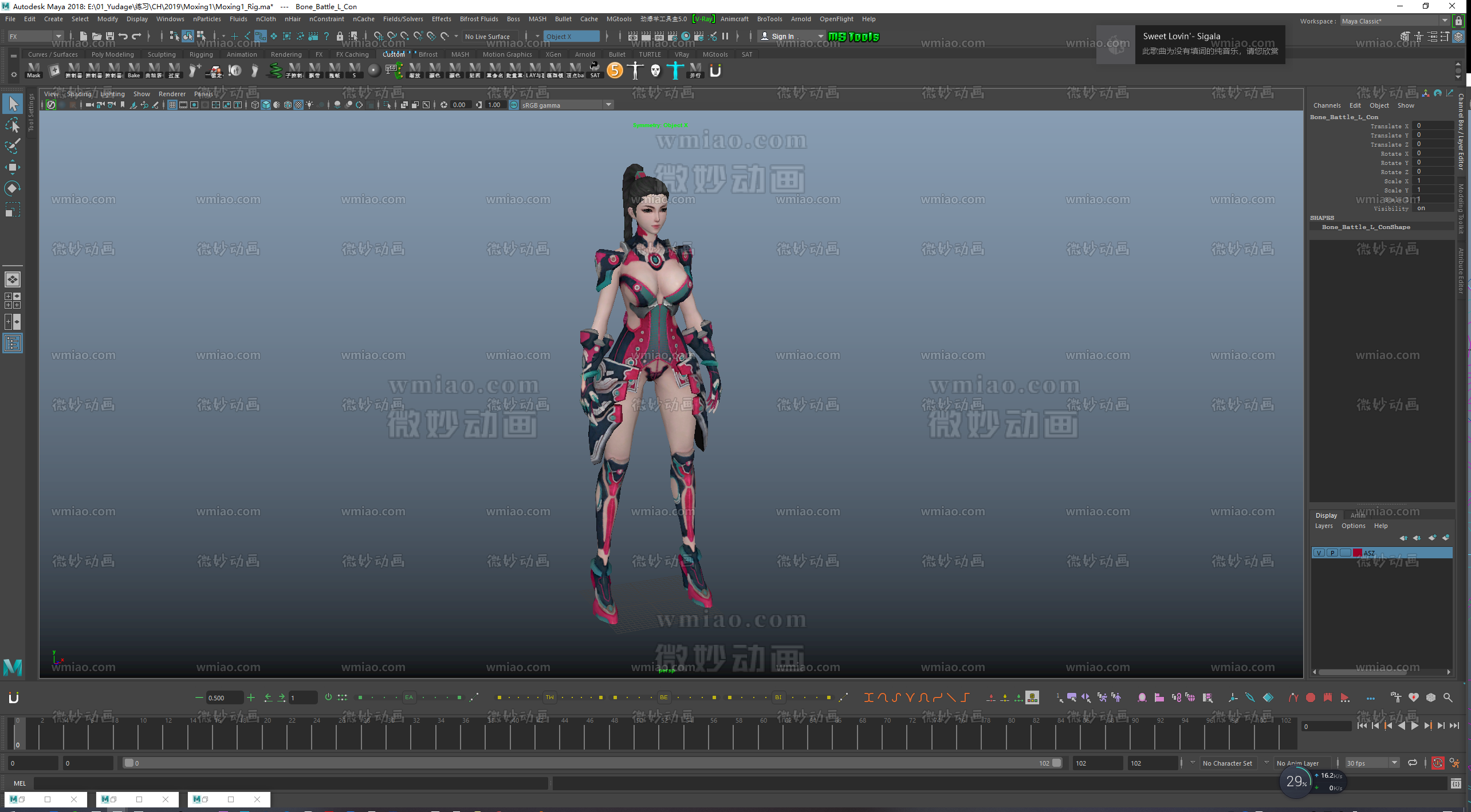Switch to the Rigging shelf tab
Screen dimensions: 1471x812
click(200, 54)
